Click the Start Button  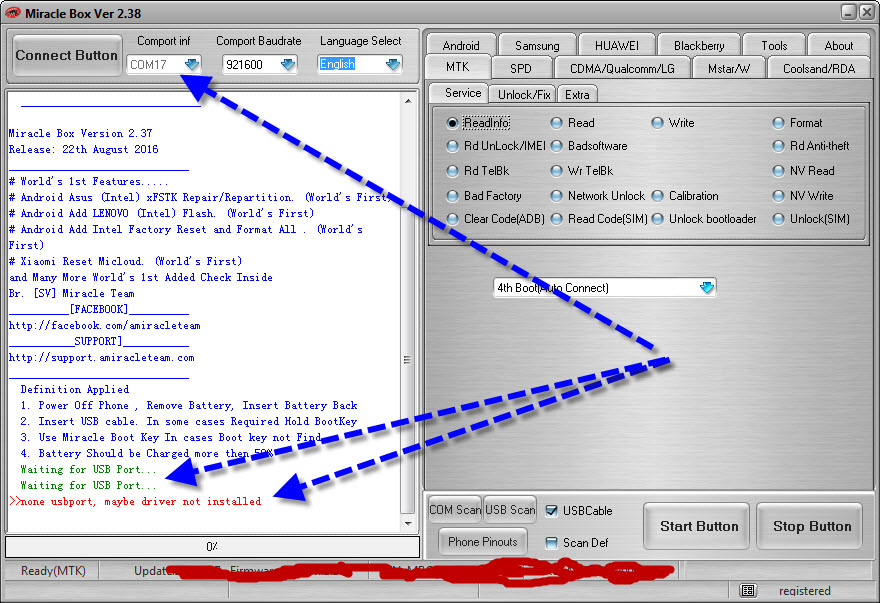(x=698, y=526)
